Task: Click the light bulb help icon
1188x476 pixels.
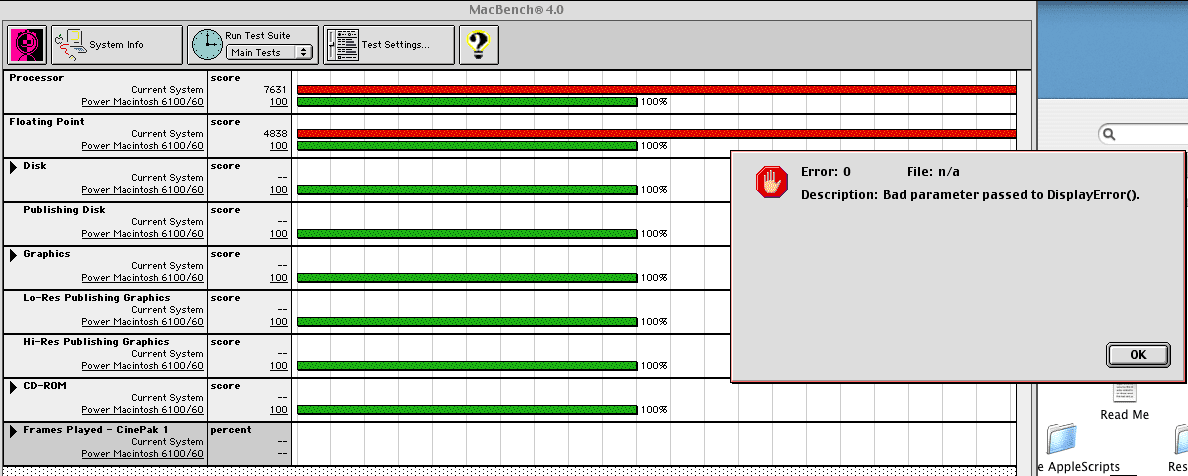Action: pos(479,45)
